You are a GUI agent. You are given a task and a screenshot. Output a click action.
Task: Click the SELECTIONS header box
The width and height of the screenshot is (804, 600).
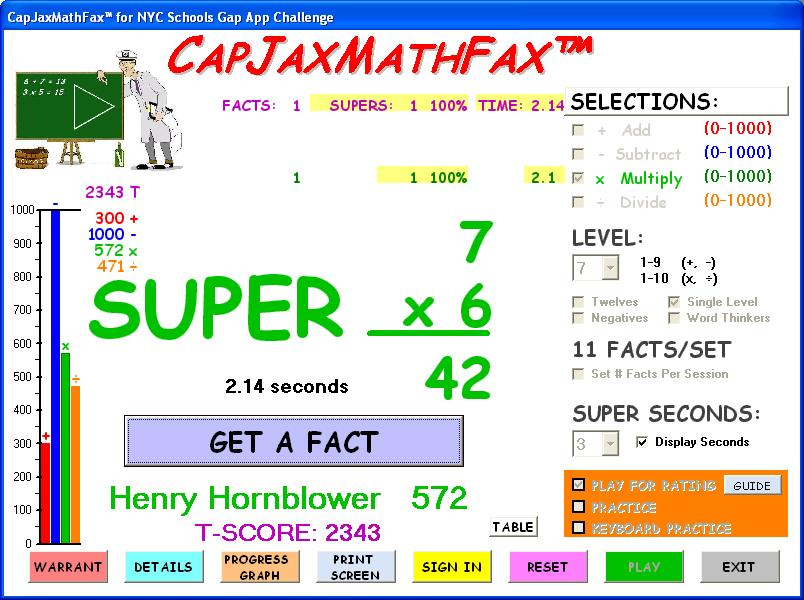[x=677, y=101]
